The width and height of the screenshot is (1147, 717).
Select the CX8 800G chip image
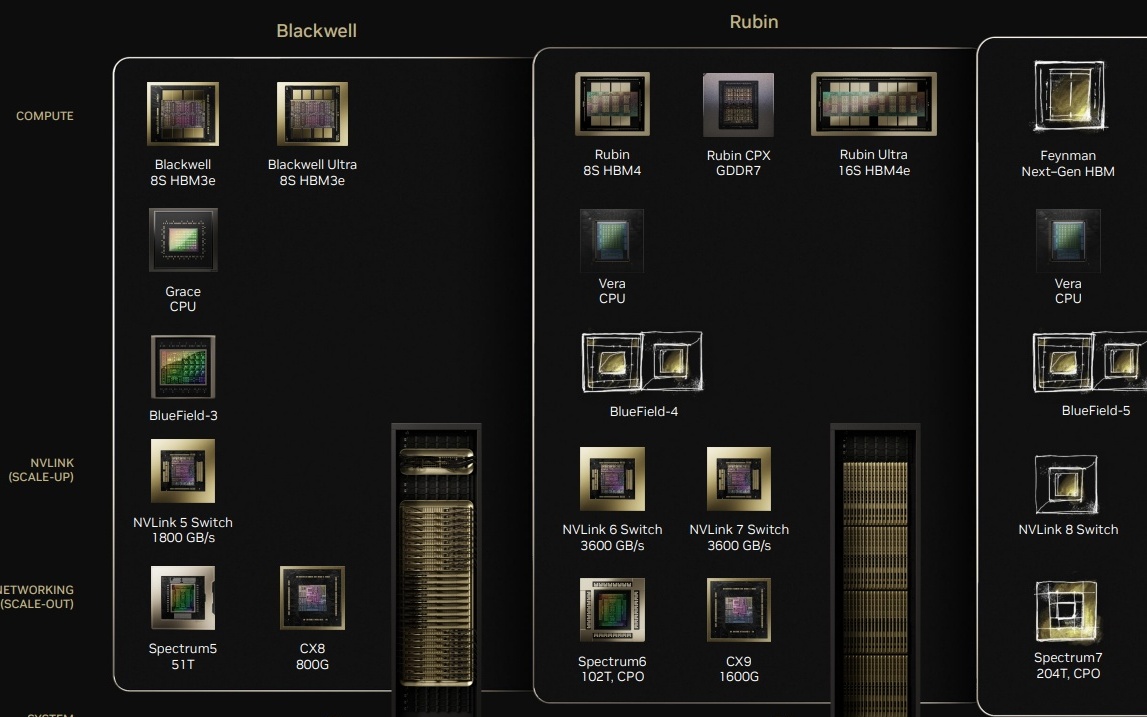312,598
